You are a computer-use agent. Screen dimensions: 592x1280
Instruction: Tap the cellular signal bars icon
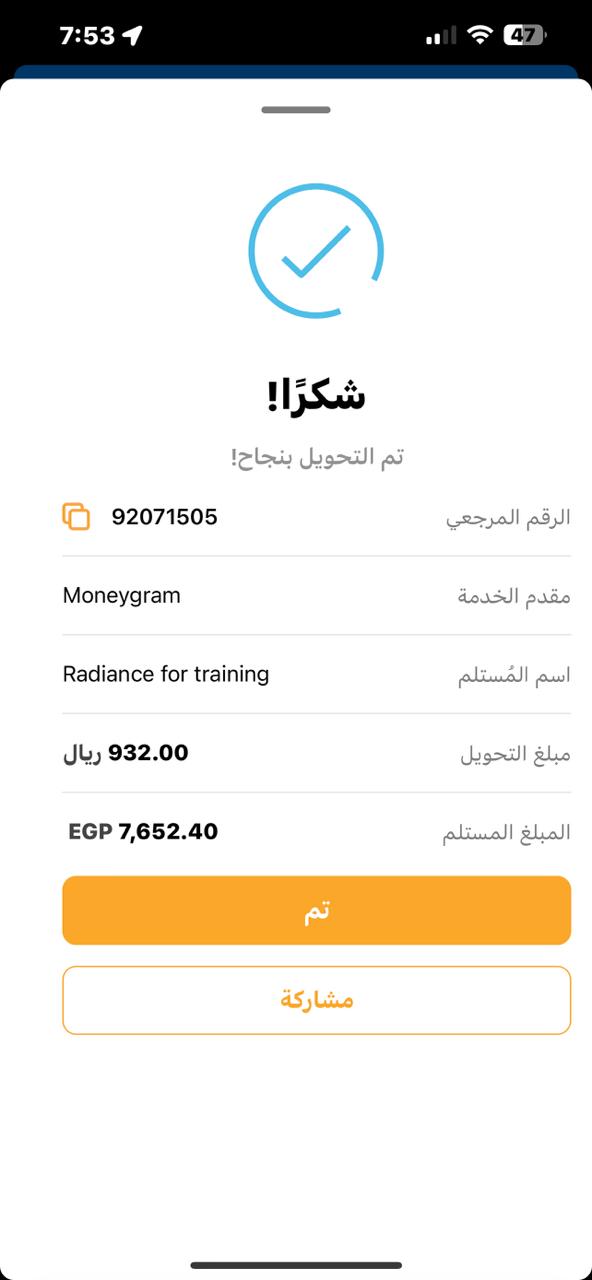point(441,37)
